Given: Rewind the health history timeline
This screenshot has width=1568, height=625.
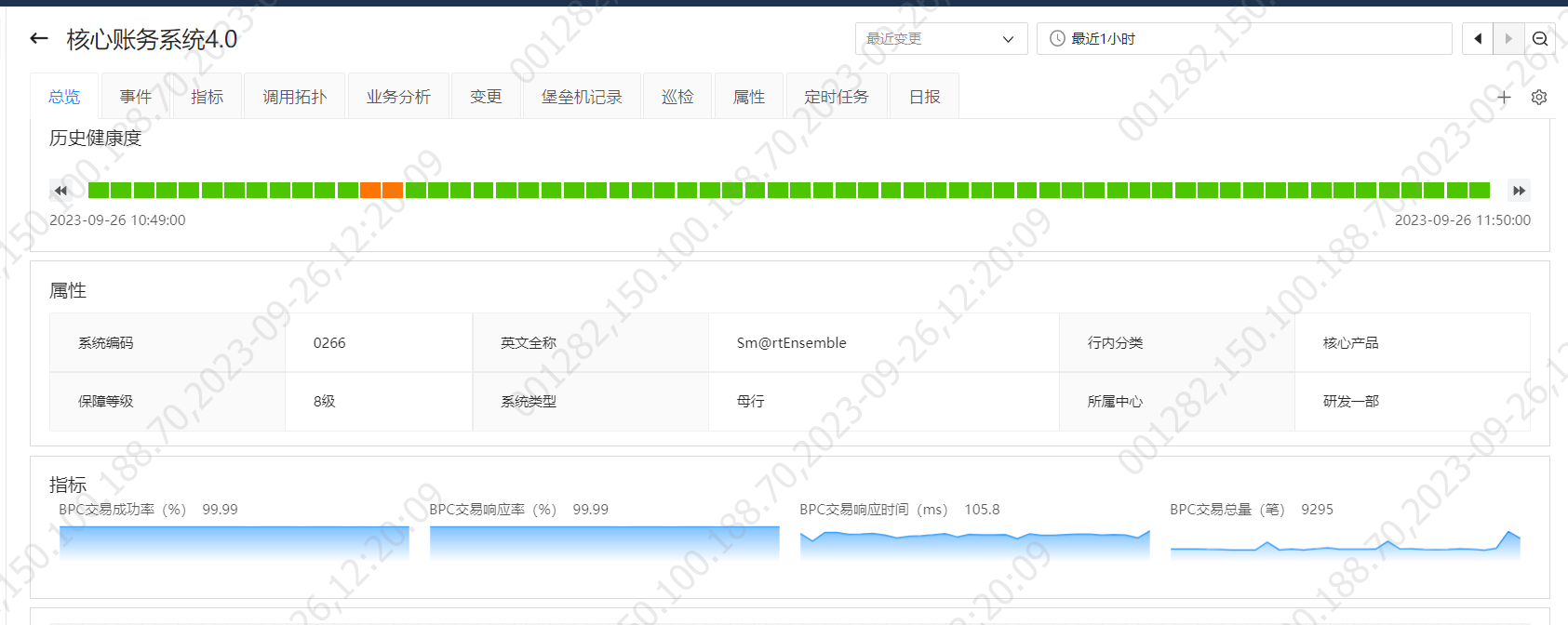Looking at the screenshot, I should point(60,191).
